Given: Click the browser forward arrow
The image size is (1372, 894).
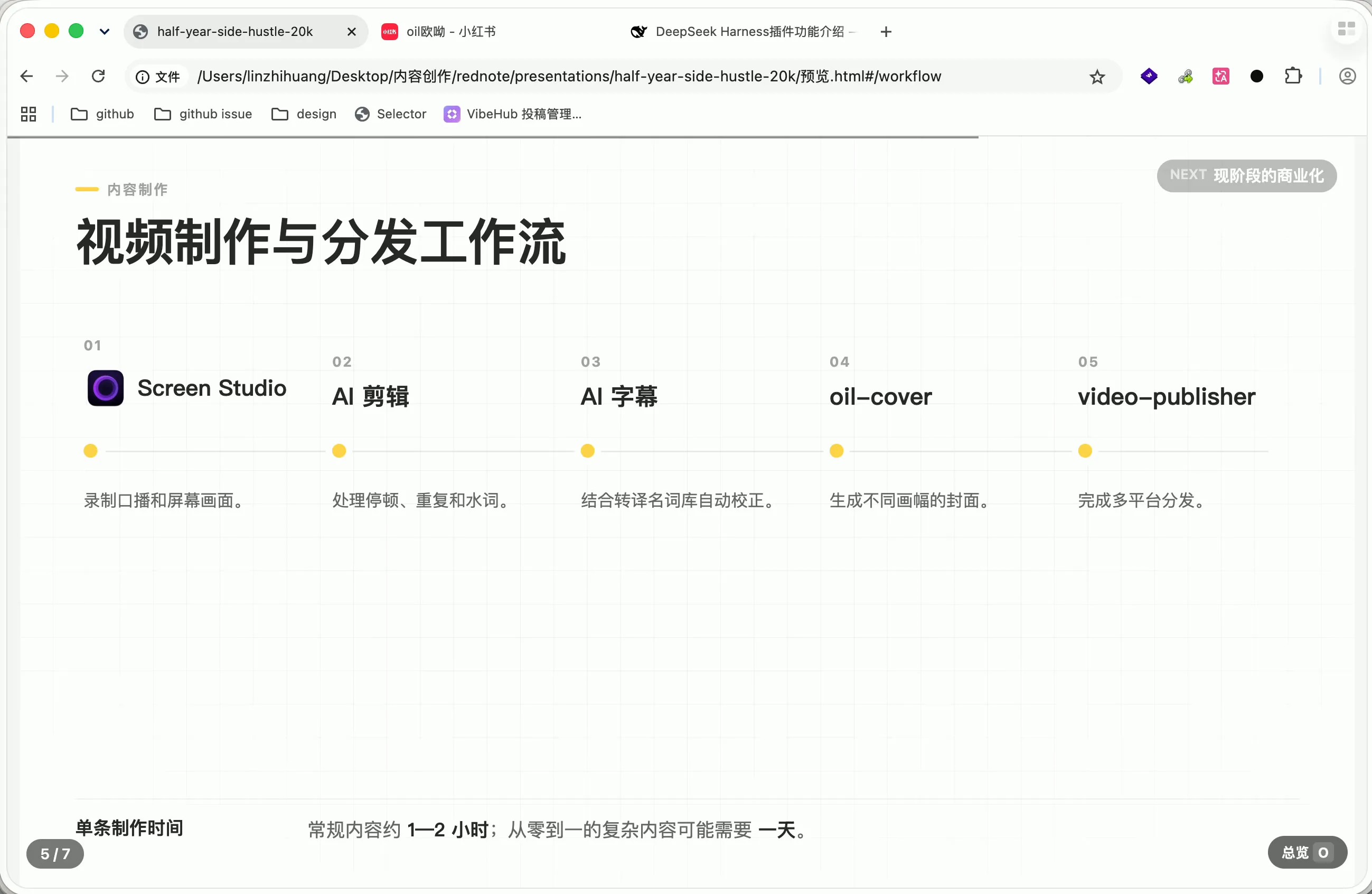Looking at the screenshot, I should 62,76.
